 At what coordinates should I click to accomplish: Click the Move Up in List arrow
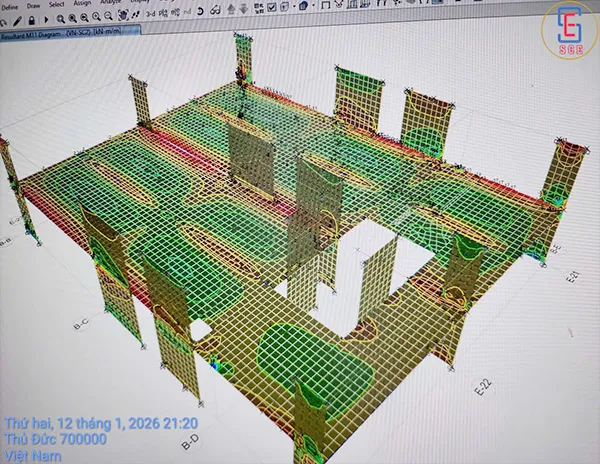click(231, 9)
